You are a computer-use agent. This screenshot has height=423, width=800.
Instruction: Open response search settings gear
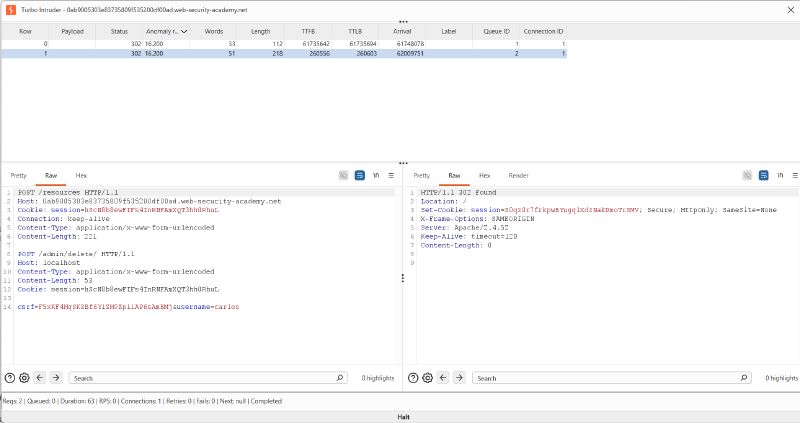pos(428,378)
